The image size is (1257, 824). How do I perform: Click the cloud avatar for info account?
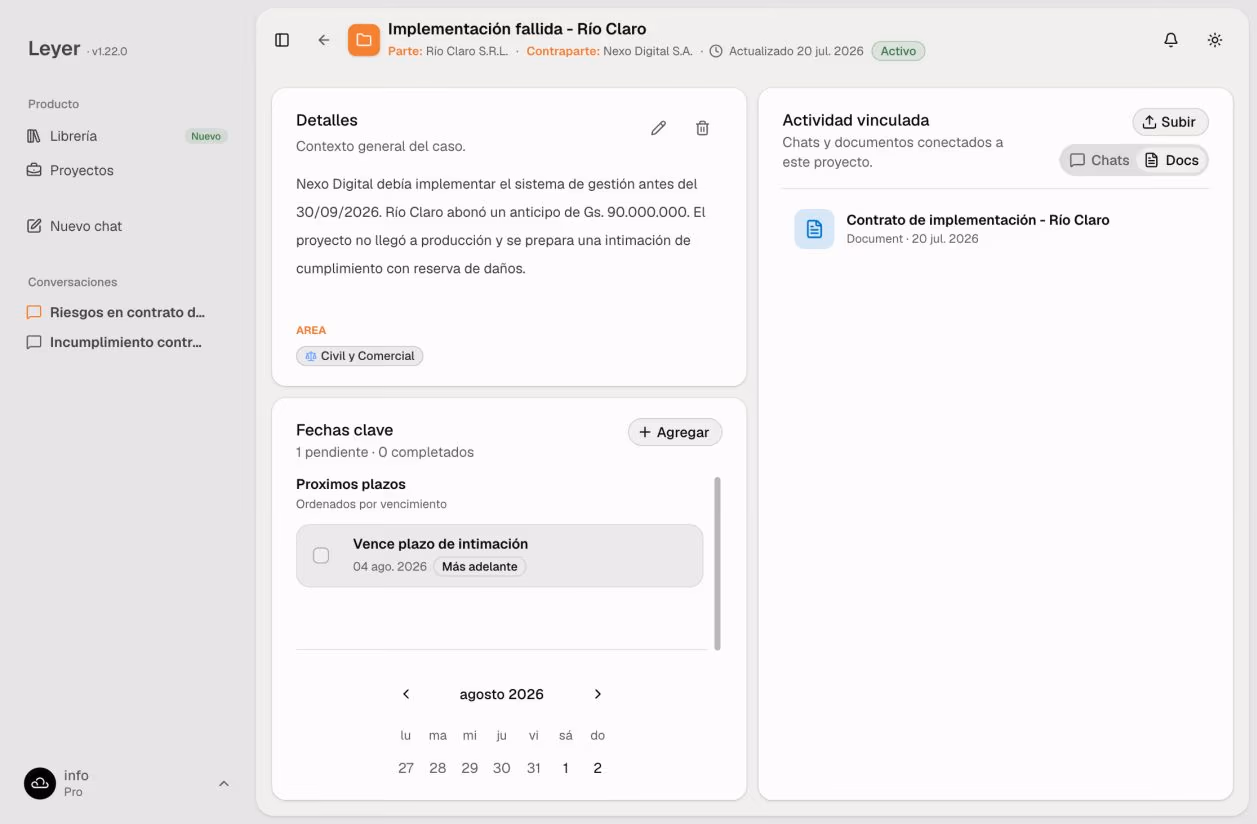point(40,783)
